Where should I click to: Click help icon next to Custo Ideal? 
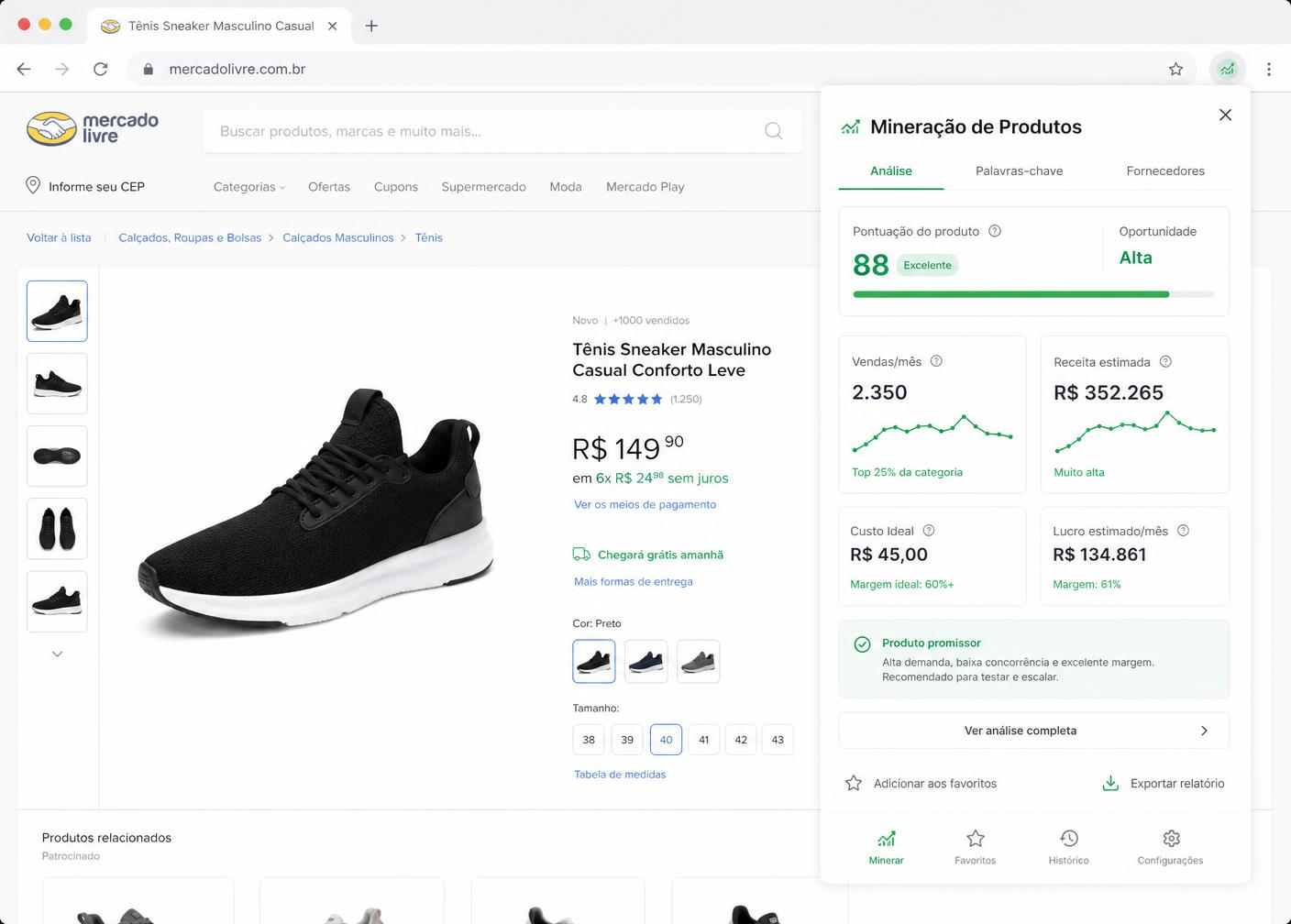pos(929,531)
